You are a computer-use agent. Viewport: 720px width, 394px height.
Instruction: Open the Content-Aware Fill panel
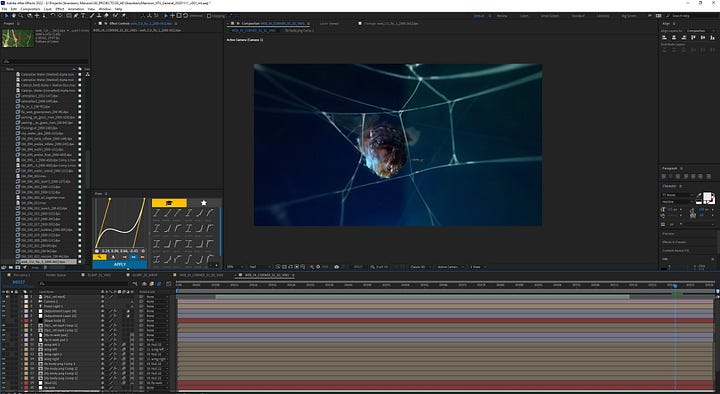click(675, 250)
